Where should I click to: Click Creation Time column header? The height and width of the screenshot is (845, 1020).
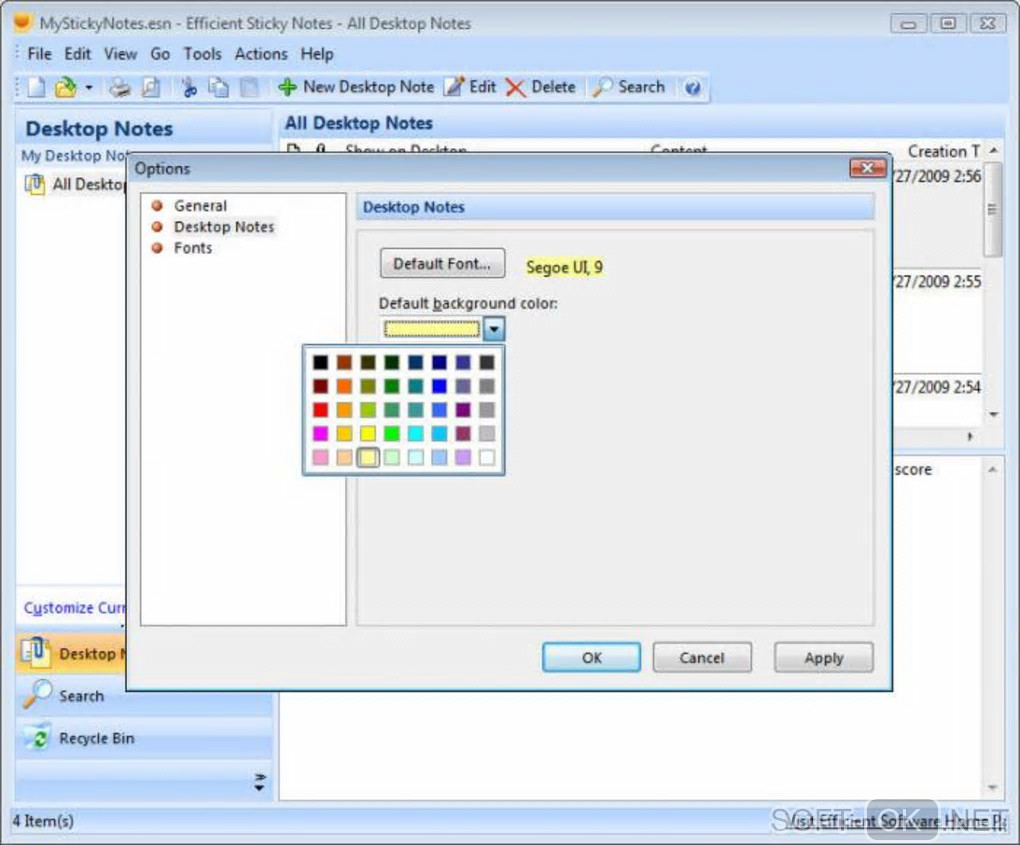coord(943,151)
